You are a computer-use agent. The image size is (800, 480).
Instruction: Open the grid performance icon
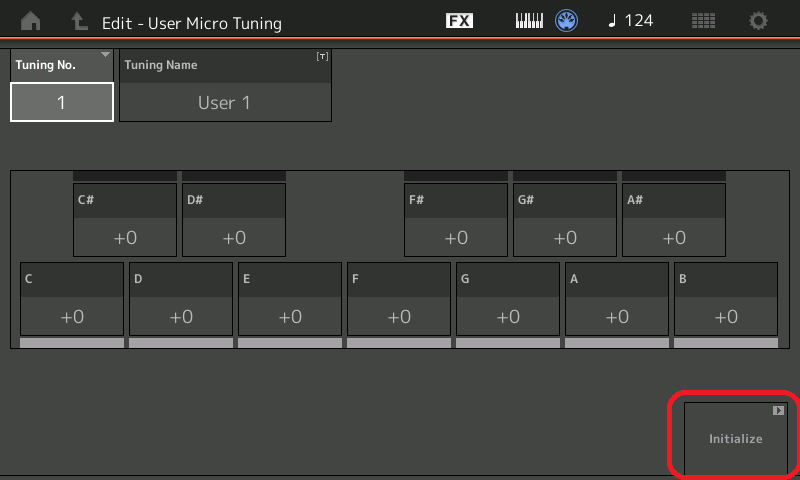[x=704, y=21]
